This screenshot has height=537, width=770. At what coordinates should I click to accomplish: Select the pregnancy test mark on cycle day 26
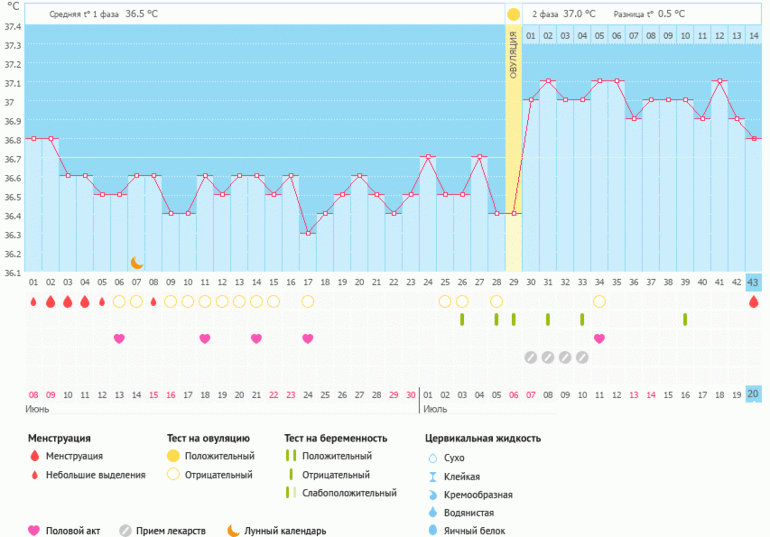pyautogui.click(x=462, y=319)
